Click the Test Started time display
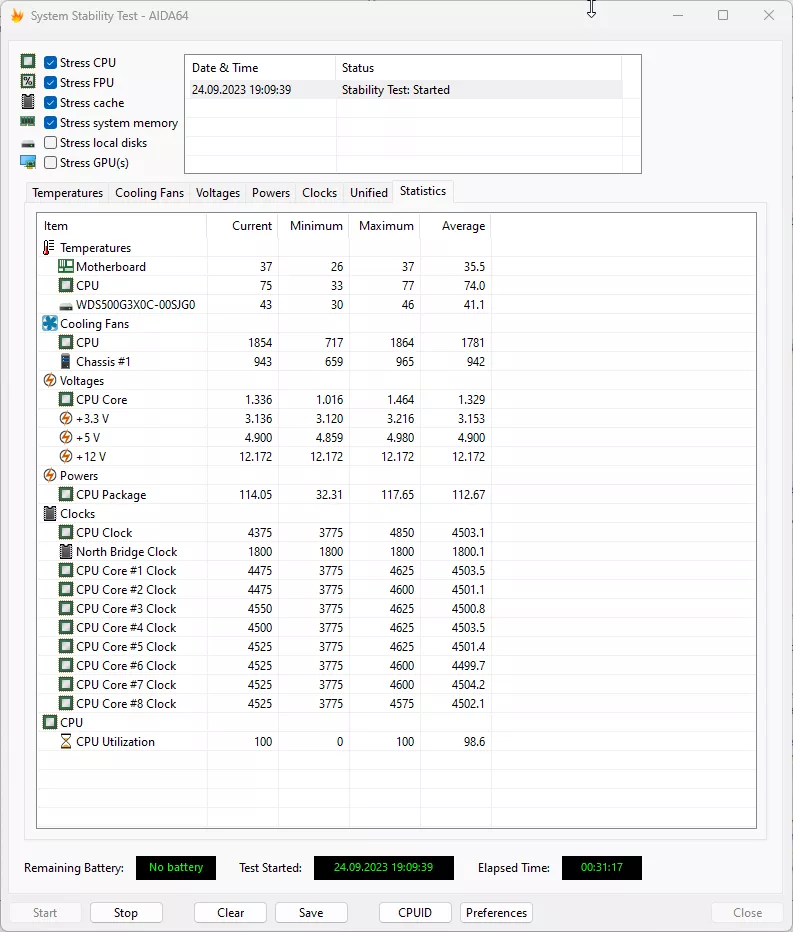The width and height of the screenshot is (793, 932). [383, 867]
